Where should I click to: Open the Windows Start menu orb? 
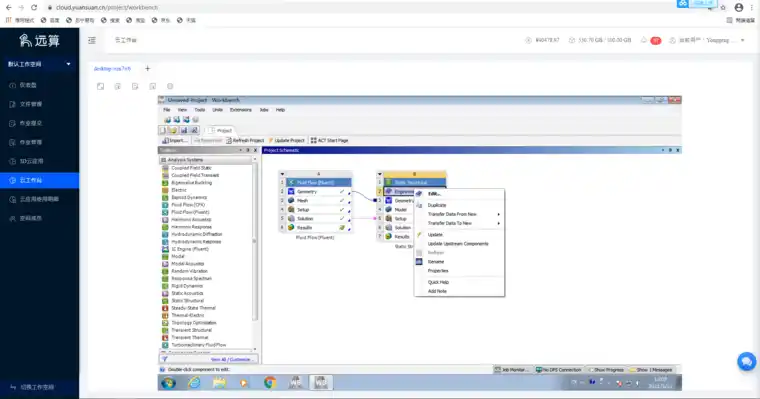[169, 383]
